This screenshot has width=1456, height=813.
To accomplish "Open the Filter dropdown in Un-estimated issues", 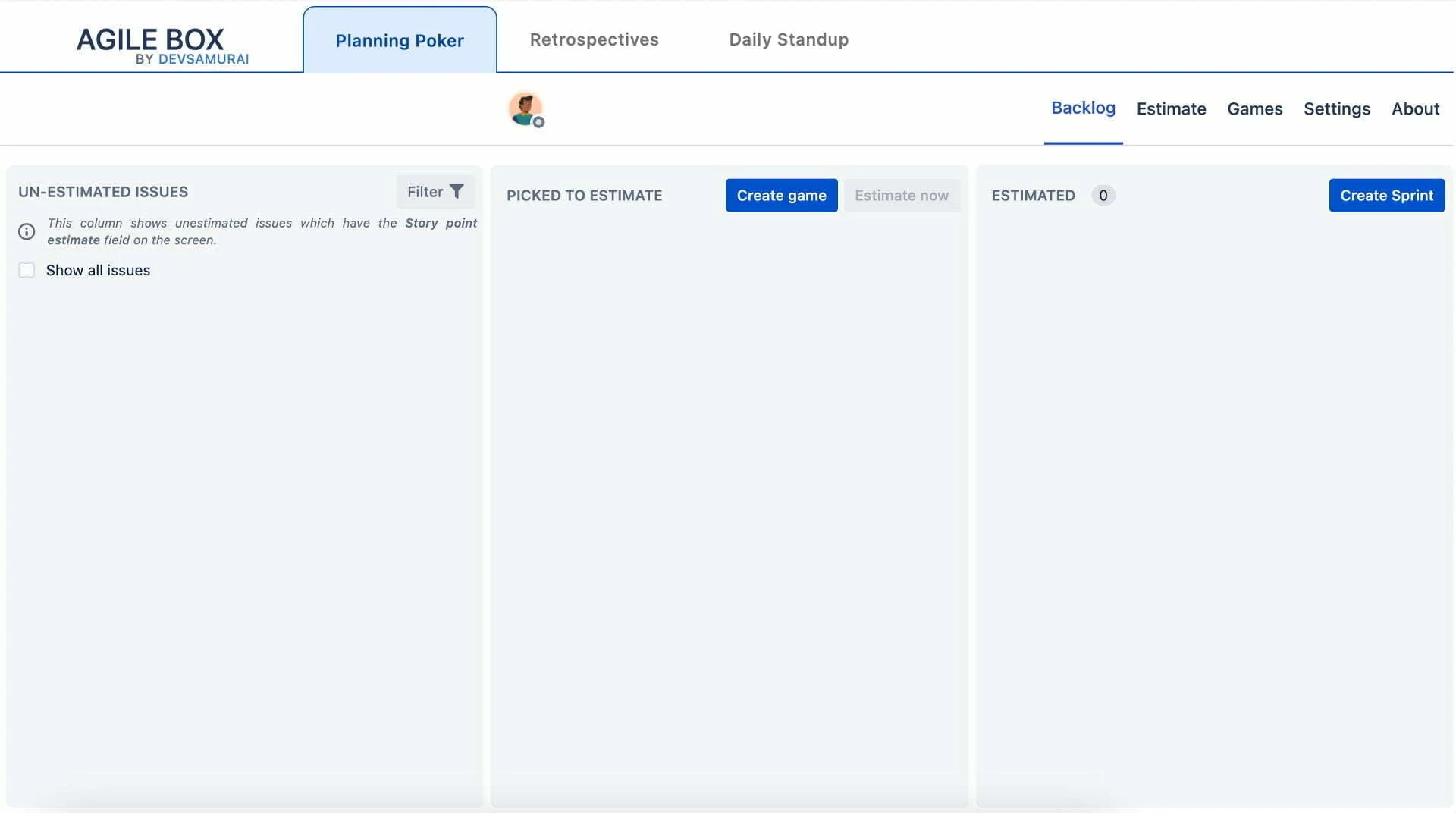I will (435, 192).
